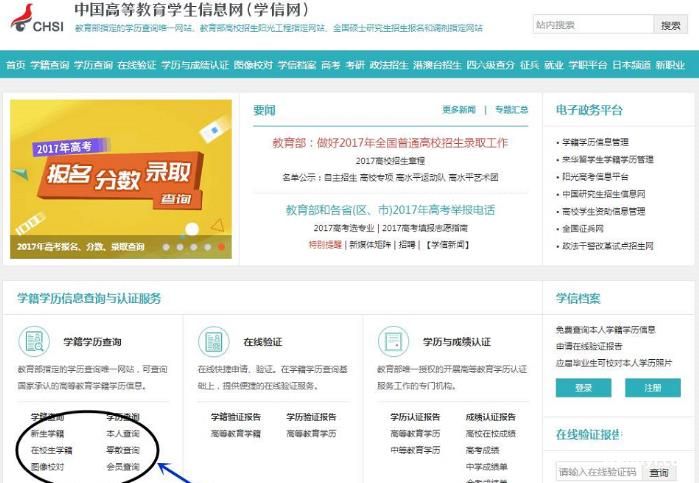Open 学历查询 in the navigation bar
This screenshot has height=483, width=699.
(x=93, y=65)
